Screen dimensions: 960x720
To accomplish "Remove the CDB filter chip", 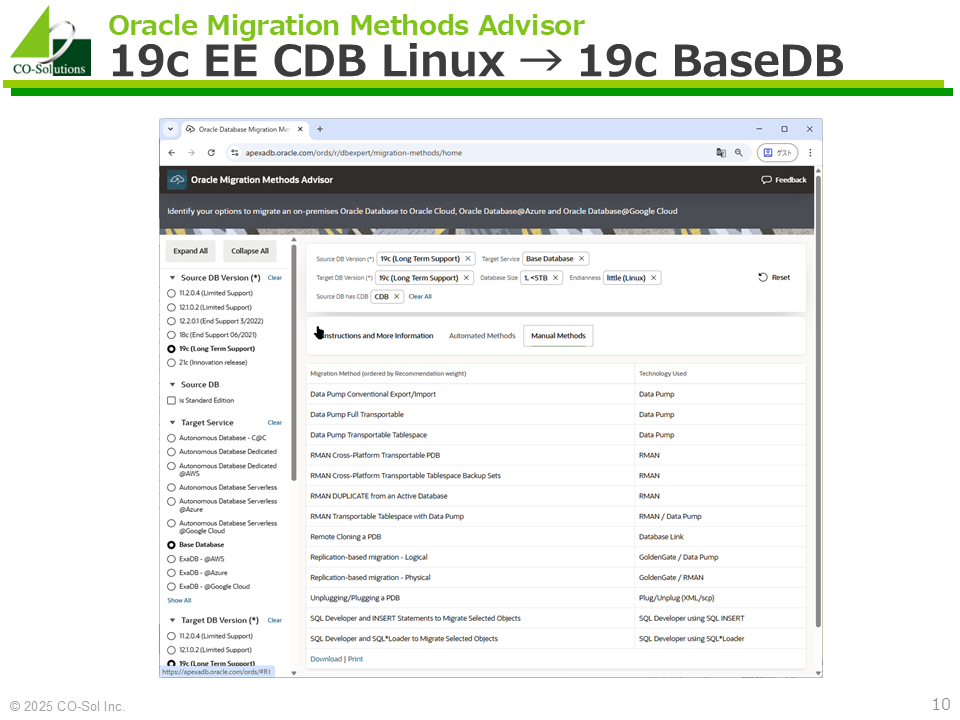I will tap(397, 296).
